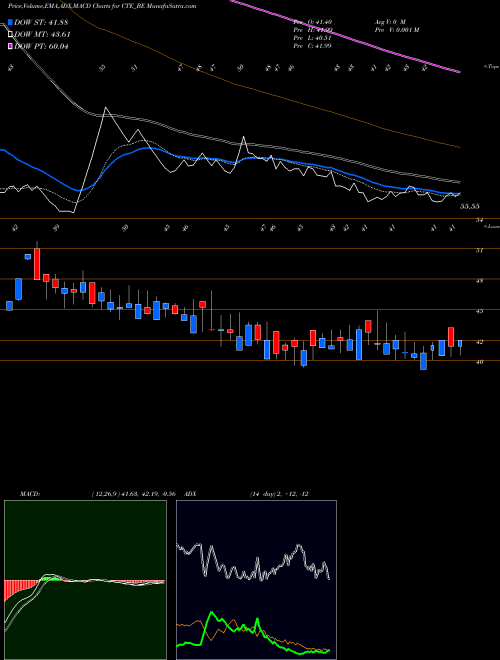Click the white DOW MT legend swatch
The height and width of the screenshot is (660, 500).
(x=10, y=35)
